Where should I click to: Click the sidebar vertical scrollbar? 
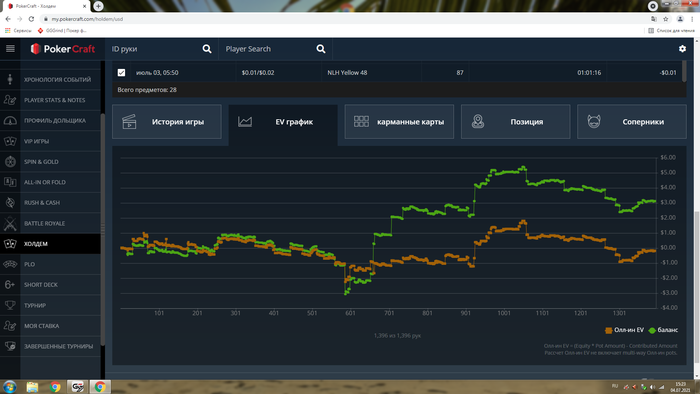click(103, 229)
